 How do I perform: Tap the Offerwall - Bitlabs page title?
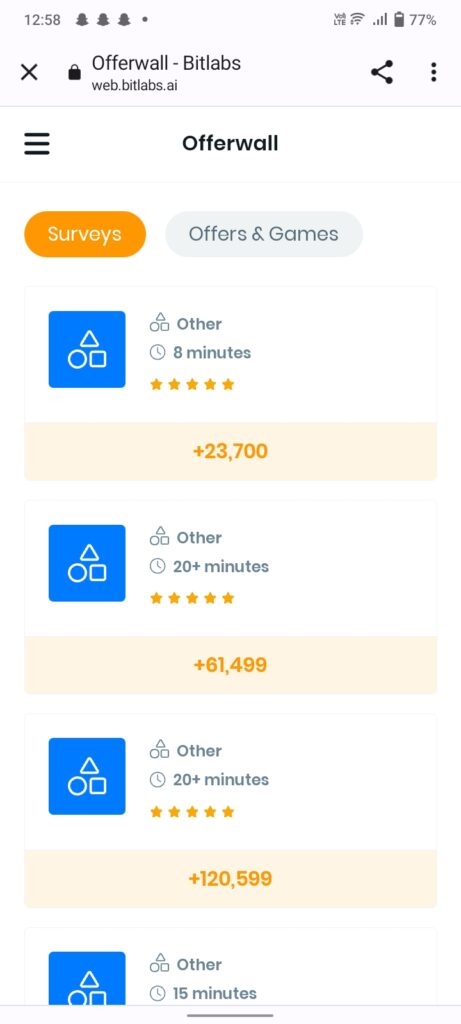click(167, 63)
